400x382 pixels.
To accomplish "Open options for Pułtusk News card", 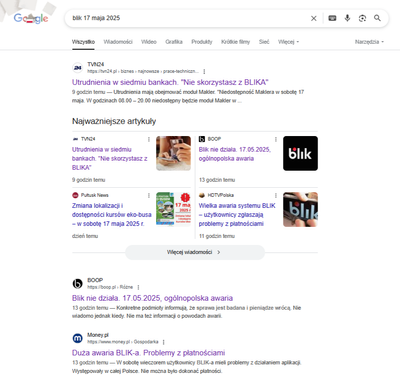I will [x=149, y=195].
